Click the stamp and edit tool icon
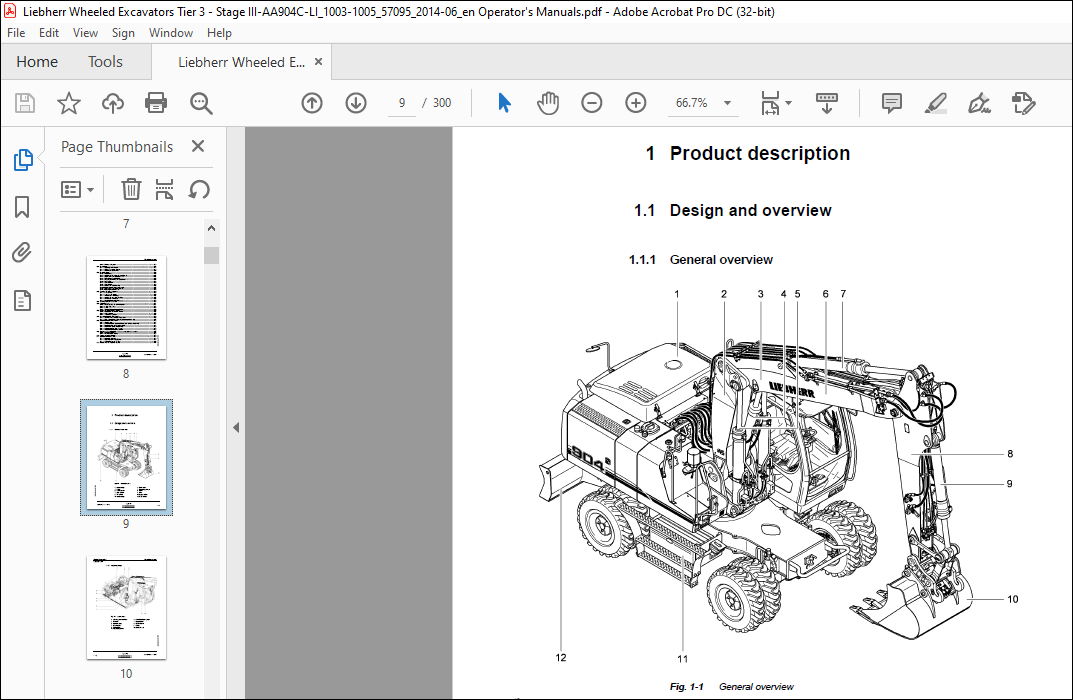Image resolution: width=1073 pixels, height=700 pixels. coord(1023,103)
